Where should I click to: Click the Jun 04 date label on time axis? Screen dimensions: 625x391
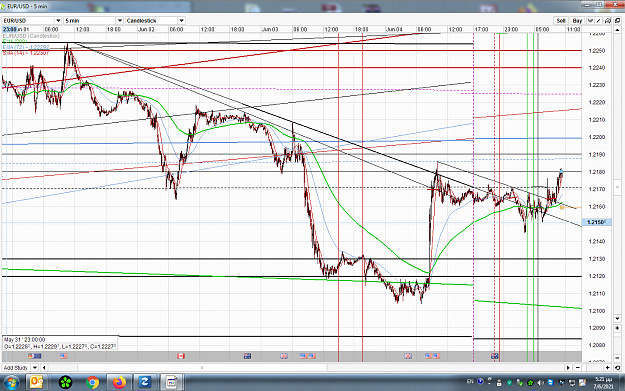coord(394,29)
